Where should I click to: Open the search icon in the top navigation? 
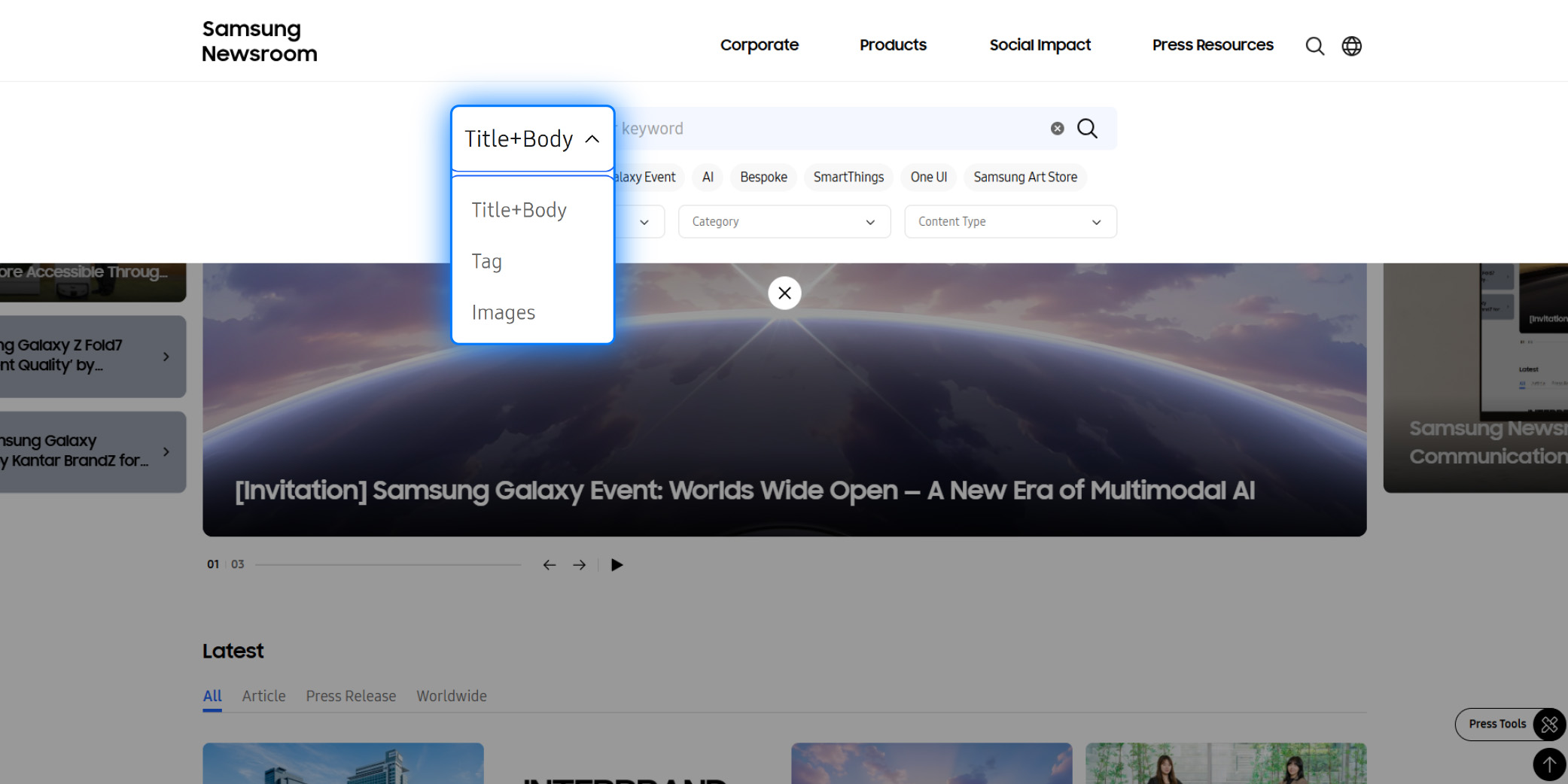coord(1314,45)
